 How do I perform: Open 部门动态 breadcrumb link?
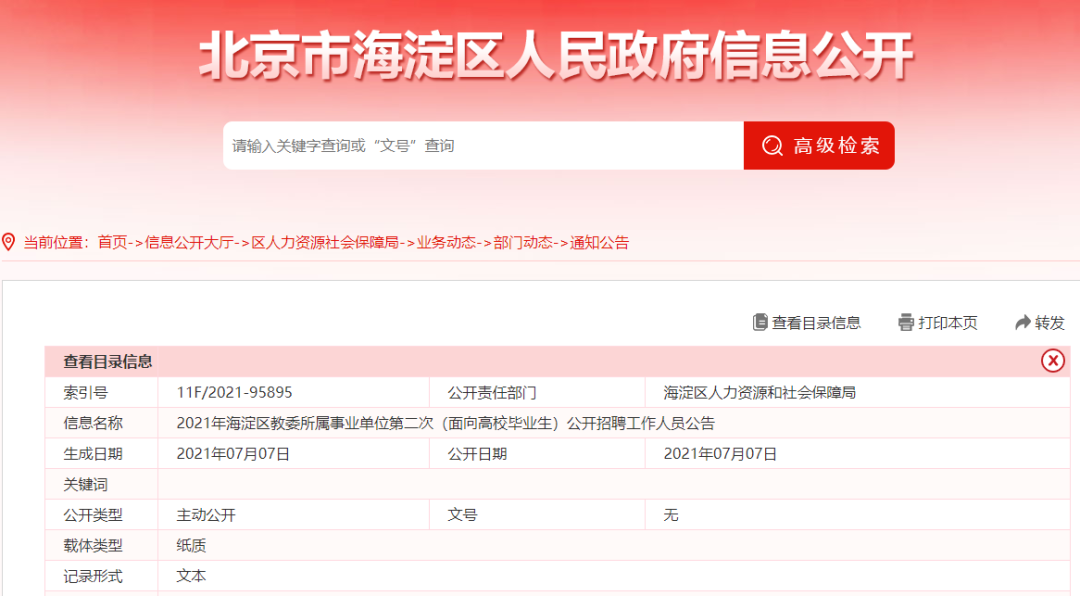[523, 243]
